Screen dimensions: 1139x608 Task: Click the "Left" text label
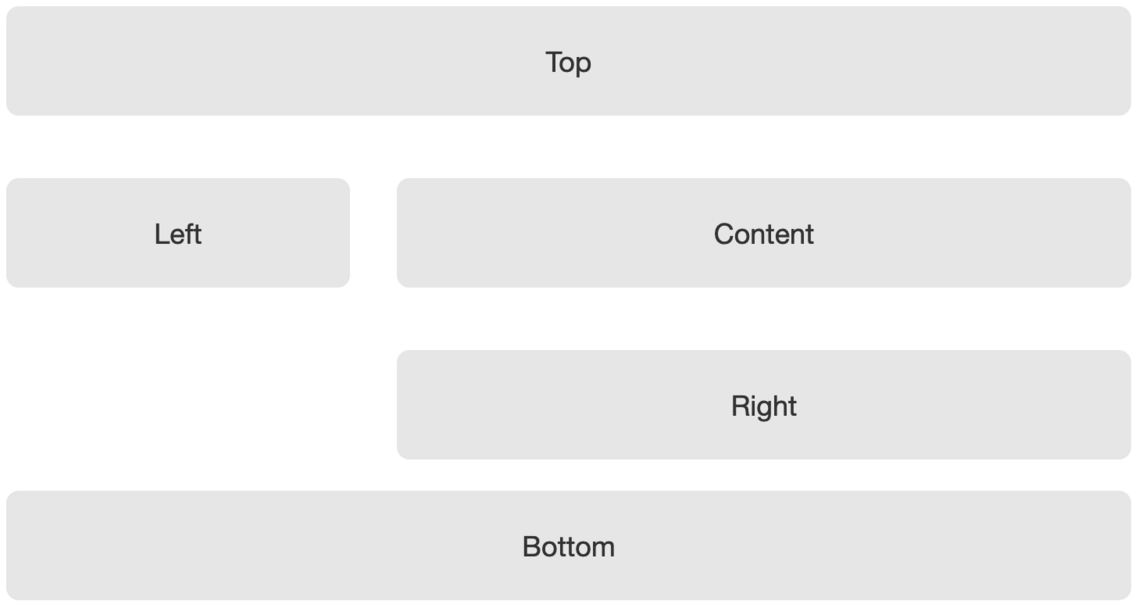coord(178,234)
